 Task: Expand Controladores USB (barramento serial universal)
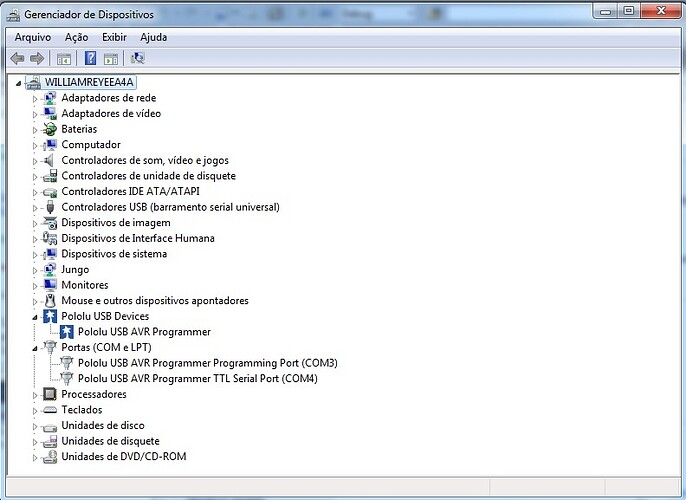[x=35, y=207]
